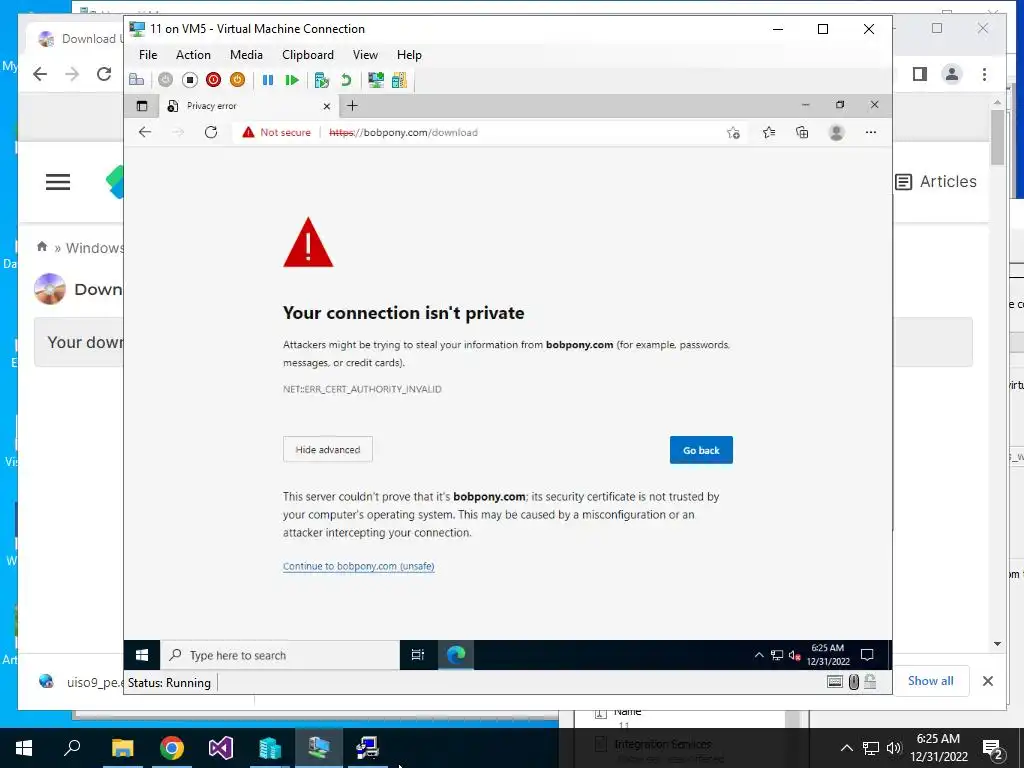The width and height of the screenshot is (1024, 768).
Task: Click home breadcrumb icon on webpage
Action: click(42, 246)
